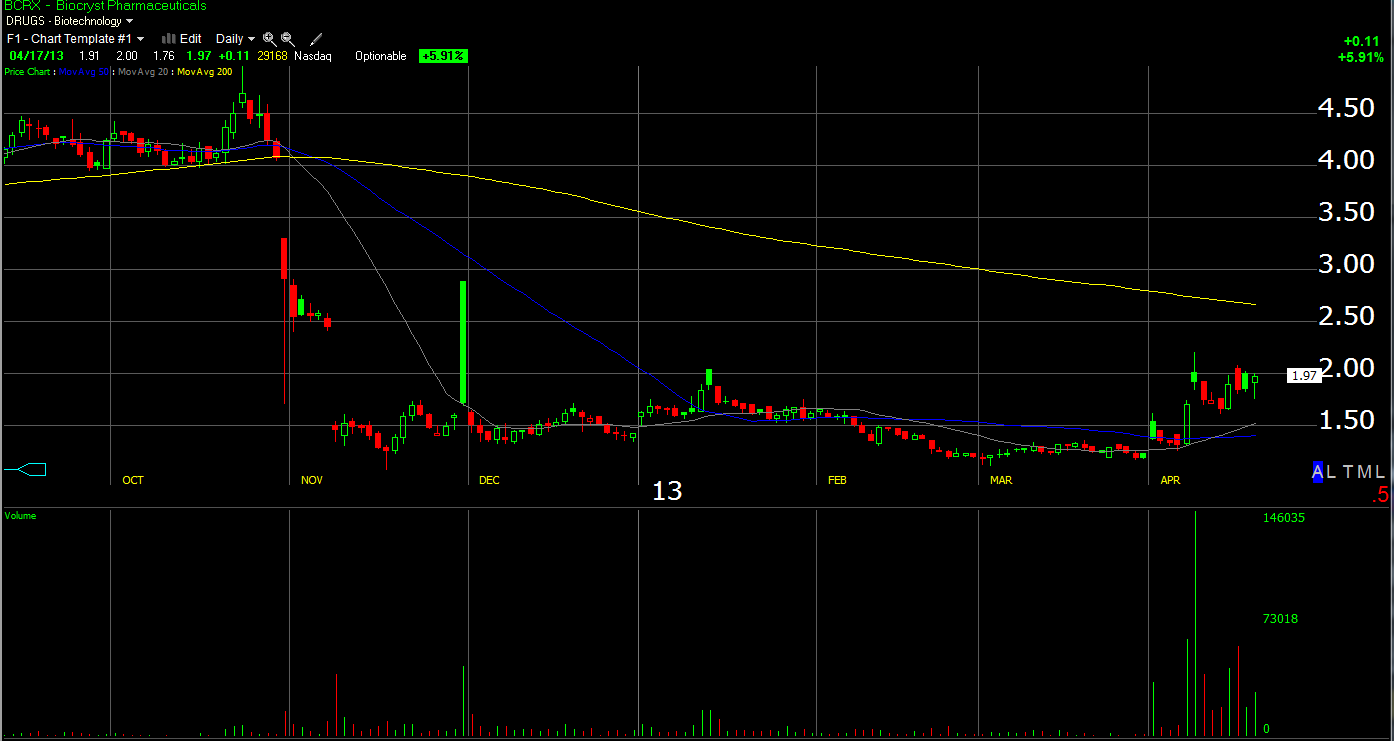Click the 13 year marker on time axis
1394x741 pixels.
[667, 491]
